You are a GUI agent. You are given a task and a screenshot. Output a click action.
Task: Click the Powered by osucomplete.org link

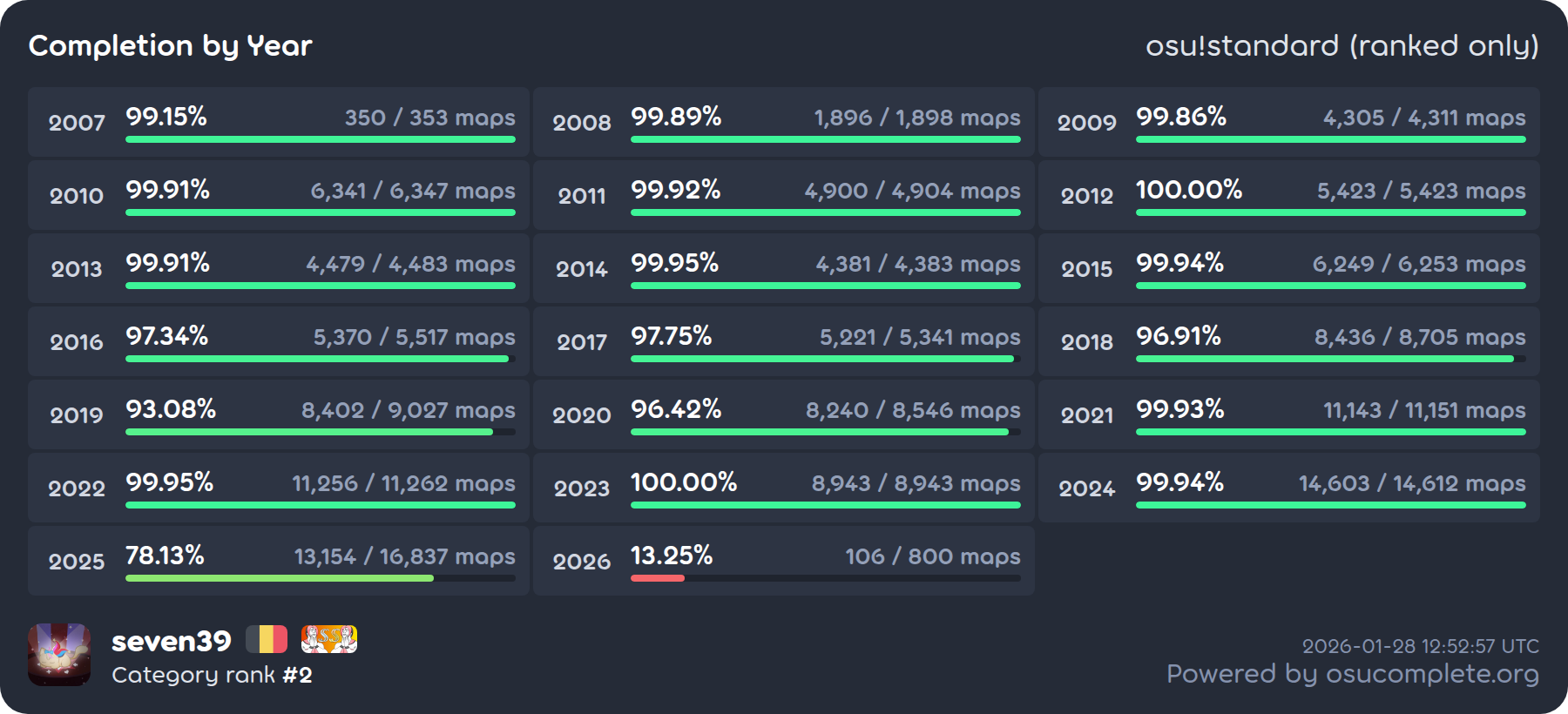pos(1352,674)
